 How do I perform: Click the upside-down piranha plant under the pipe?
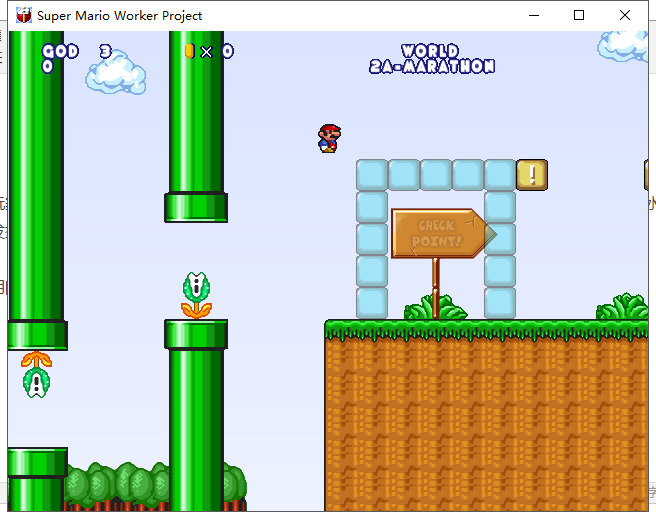point(36,374)
